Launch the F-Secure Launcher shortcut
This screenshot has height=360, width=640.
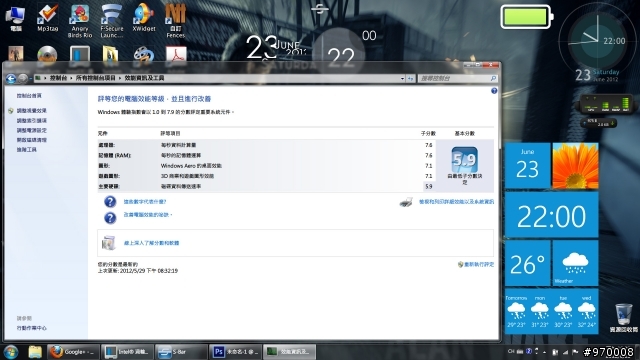[x=111, y=21]
